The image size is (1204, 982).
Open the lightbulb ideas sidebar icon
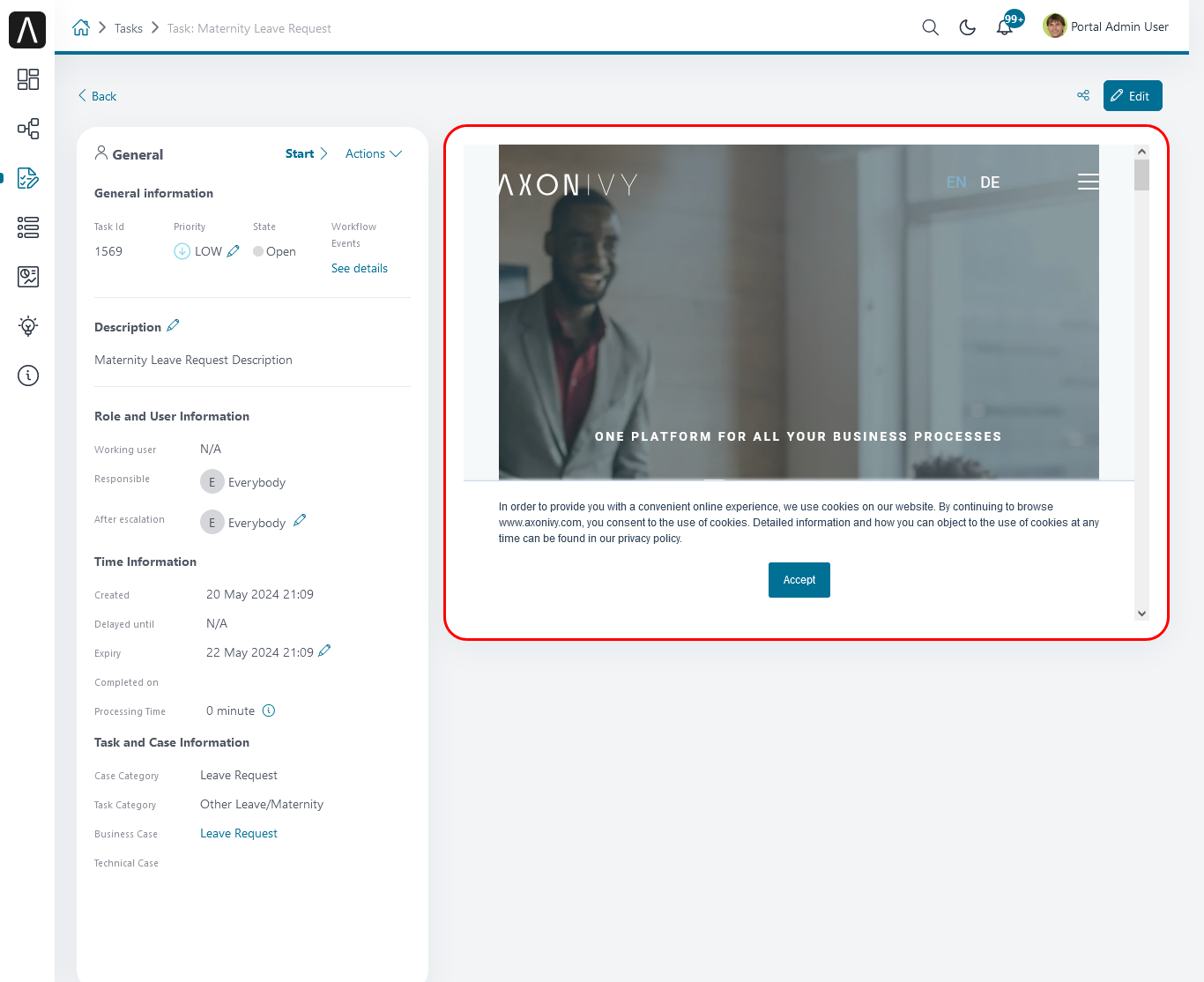[28, 326]
